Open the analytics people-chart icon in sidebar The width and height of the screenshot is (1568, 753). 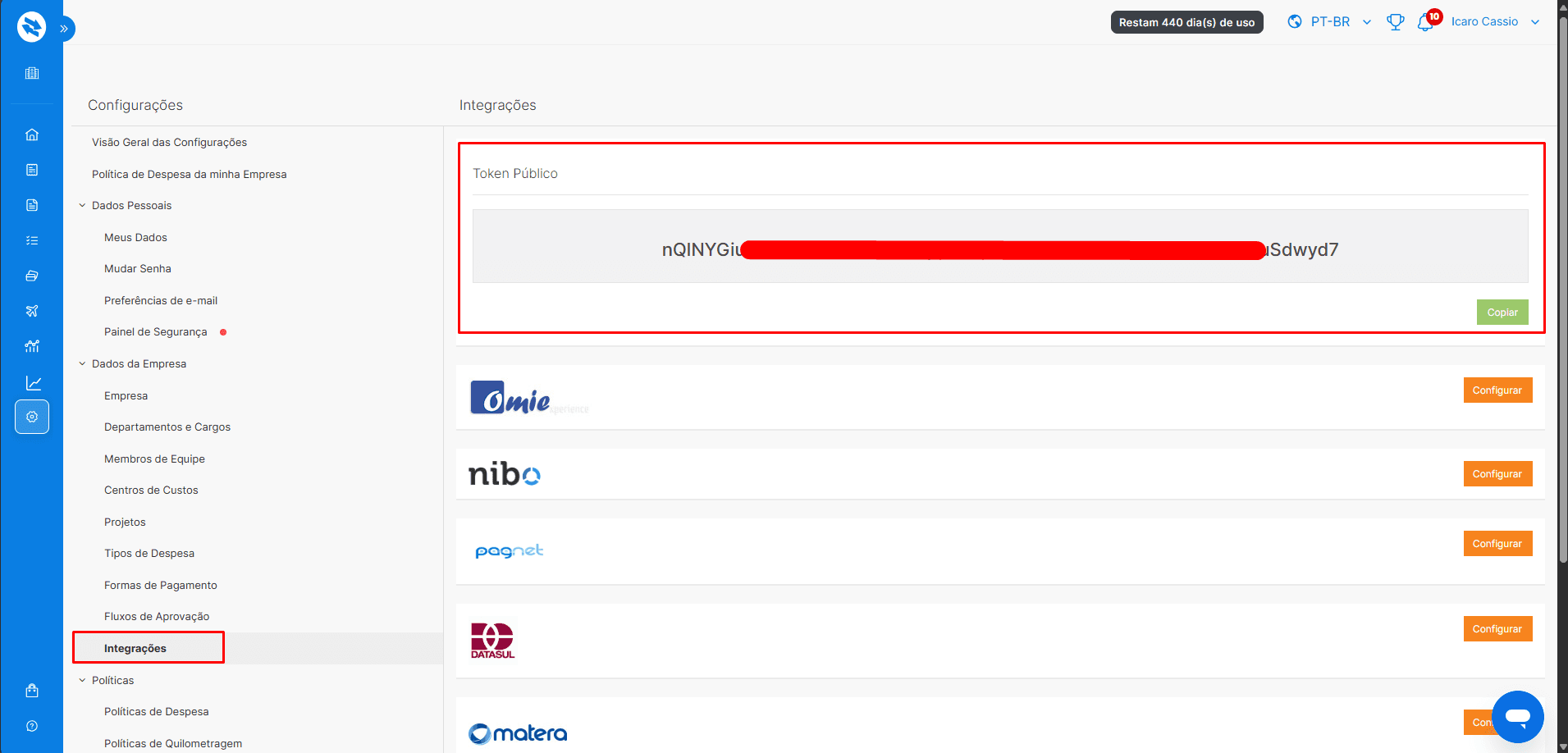[32, 346]
